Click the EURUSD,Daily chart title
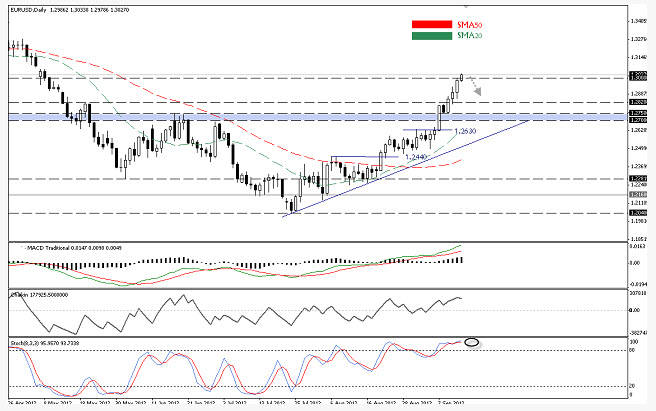Screen dimensions: 656x411 [x=28, y=10]
